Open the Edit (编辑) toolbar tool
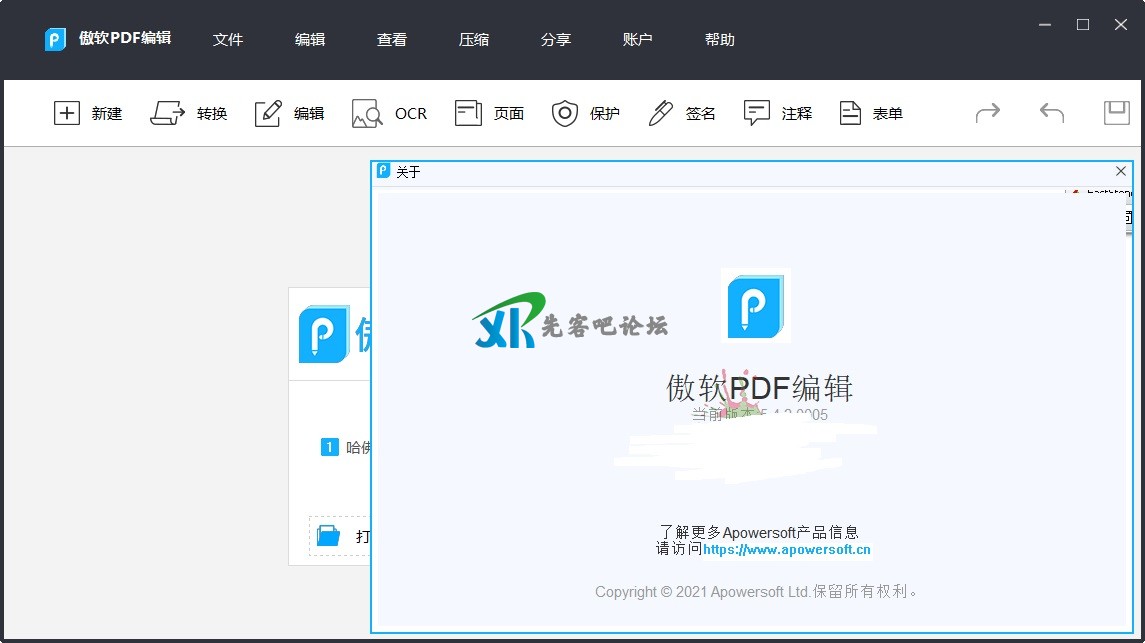This screenshot has height=643, width=1145. pyautogui.click(x=268, y=113)
